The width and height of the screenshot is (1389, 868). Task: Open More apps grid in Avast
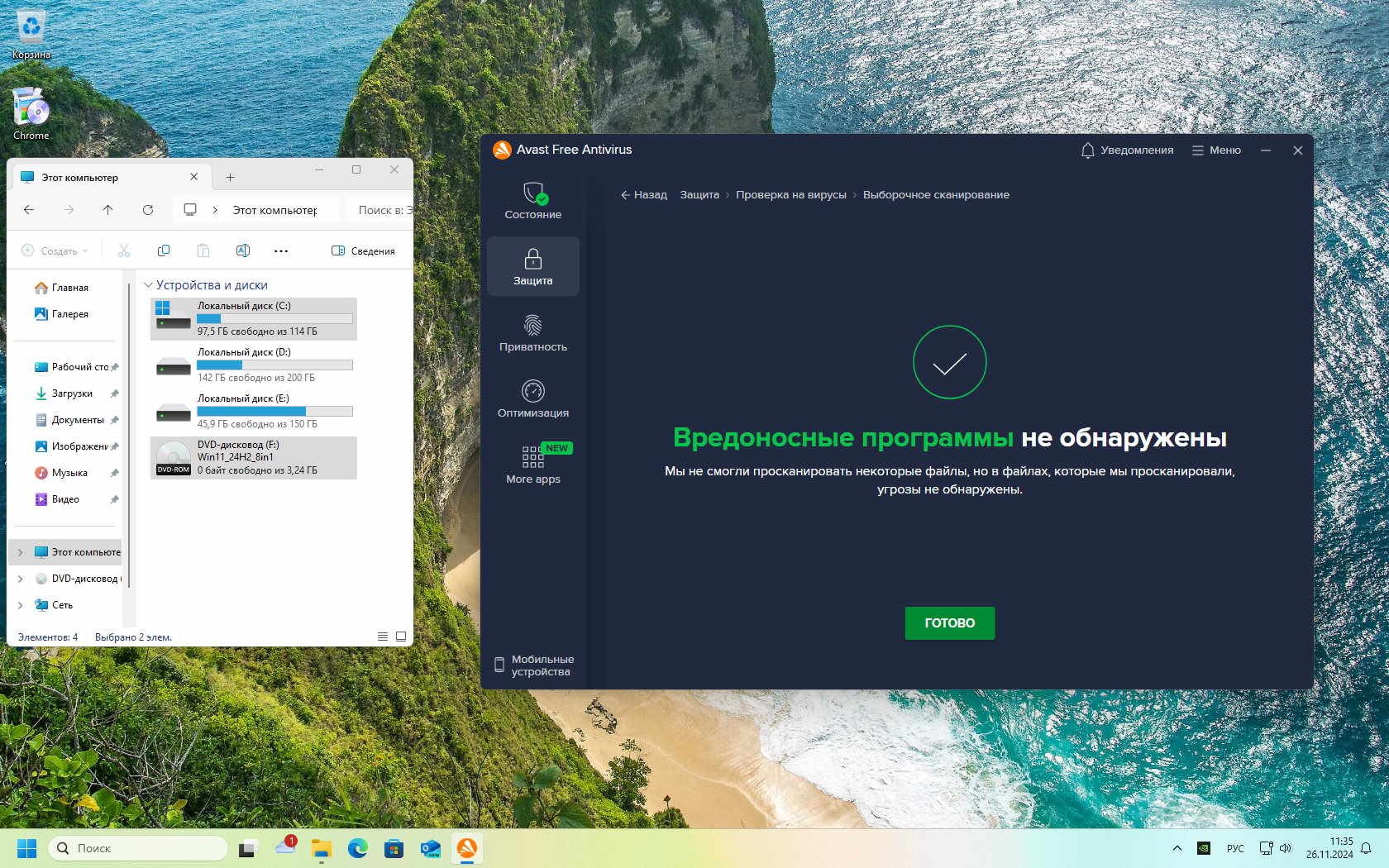[533, 465]
